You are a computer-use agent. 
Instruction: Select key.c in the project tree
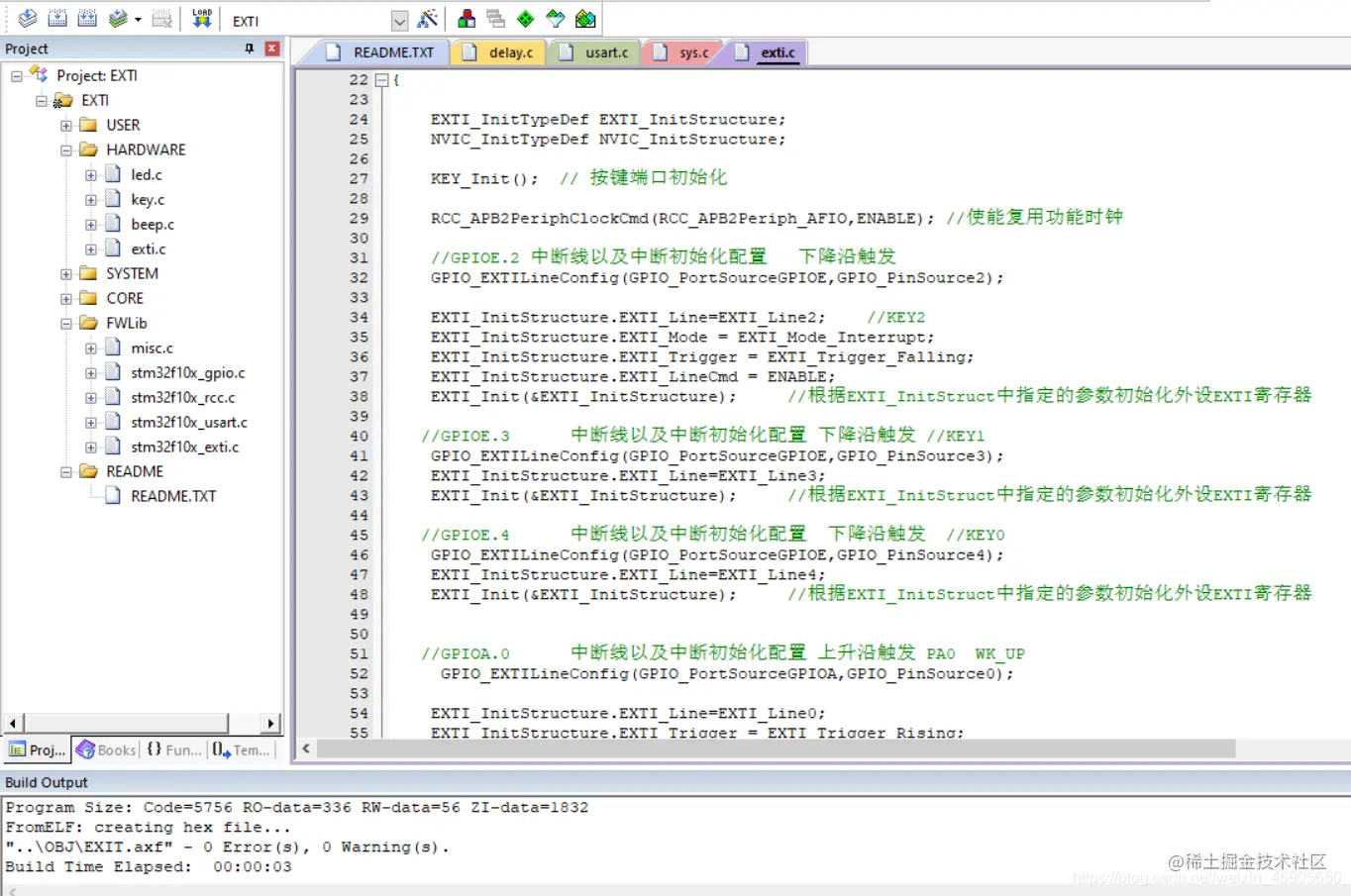(x=148, y=200)
